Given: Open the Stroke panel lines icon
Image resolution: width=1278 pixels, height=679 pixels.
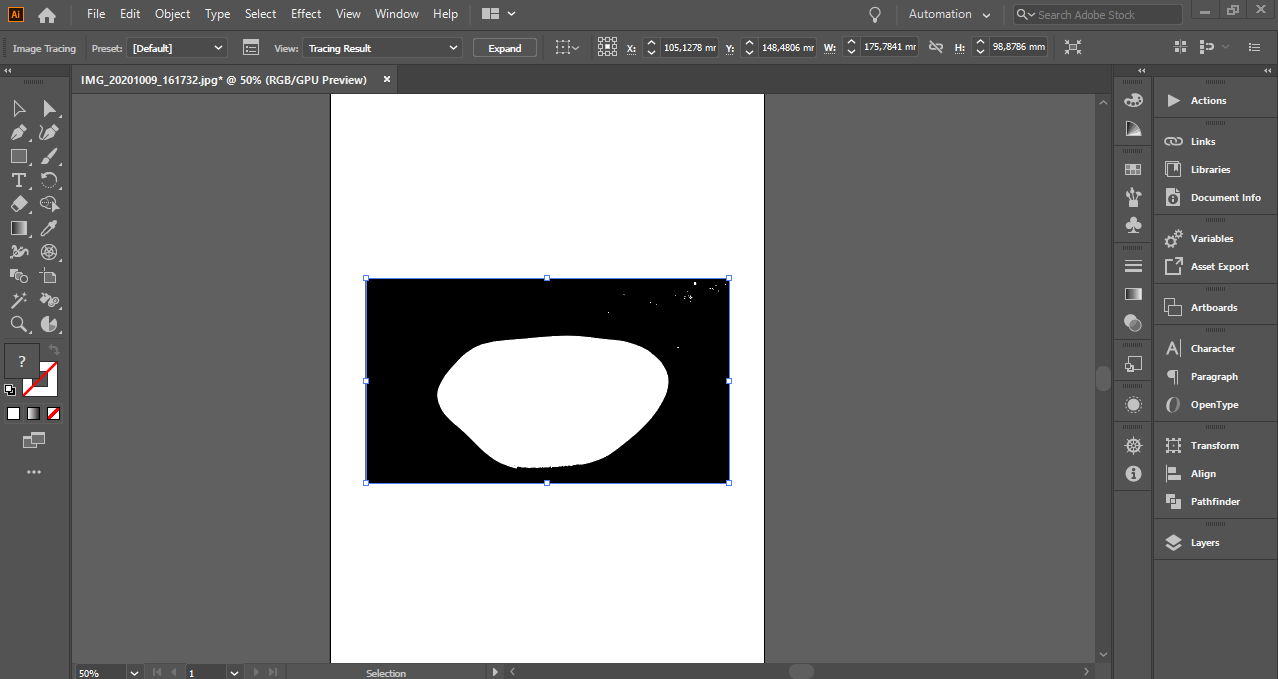Looking at the screenshot, I should (1133, 266).
